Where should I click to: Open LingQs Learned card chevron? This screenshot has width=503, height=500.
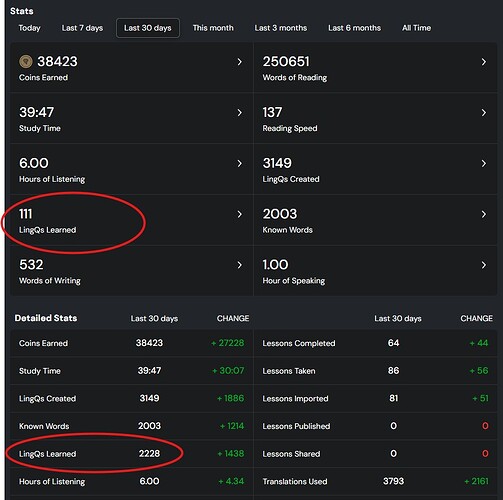240,214
